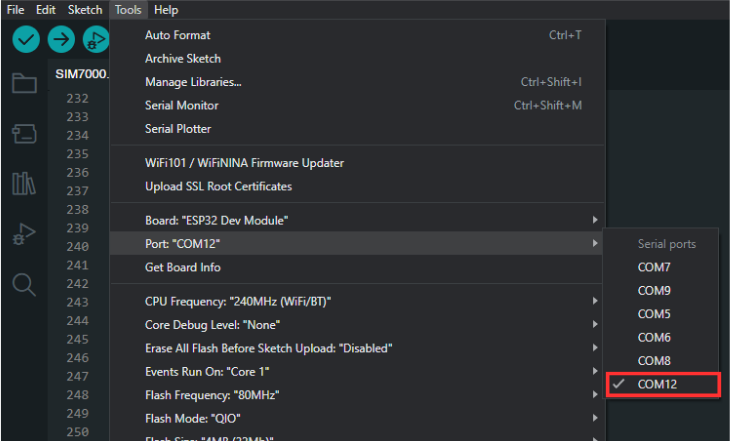
Task: Open the Boards Manager sidebar icon
Action: point(24,133)
